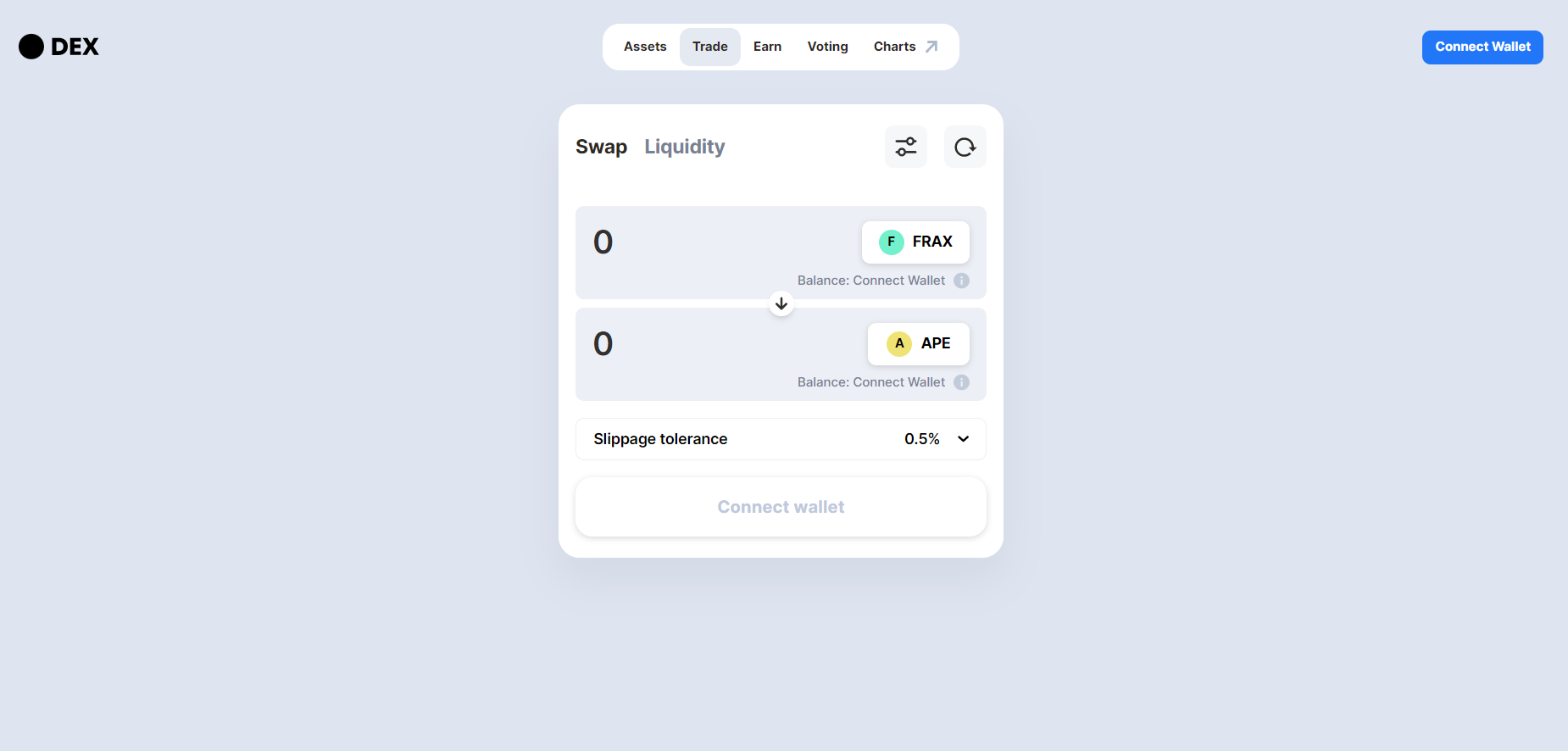Click the APE token logo
The width and height of the screenshot is (1568, 751).
[x=898, y=343]
